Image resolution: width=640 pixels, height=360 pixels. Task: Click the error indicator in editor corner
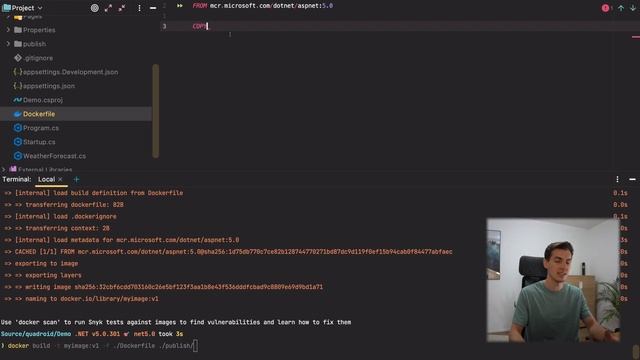(x=605, y=8)
